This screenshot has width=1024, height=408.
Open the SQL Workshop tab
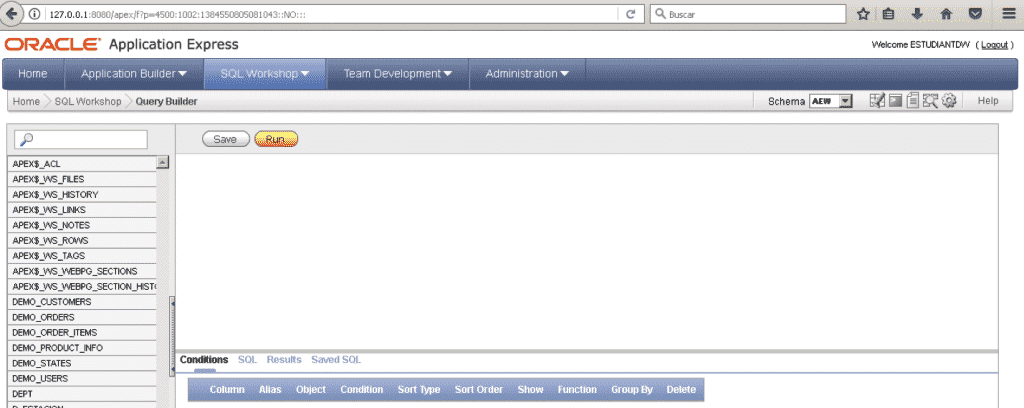(265, 74)
